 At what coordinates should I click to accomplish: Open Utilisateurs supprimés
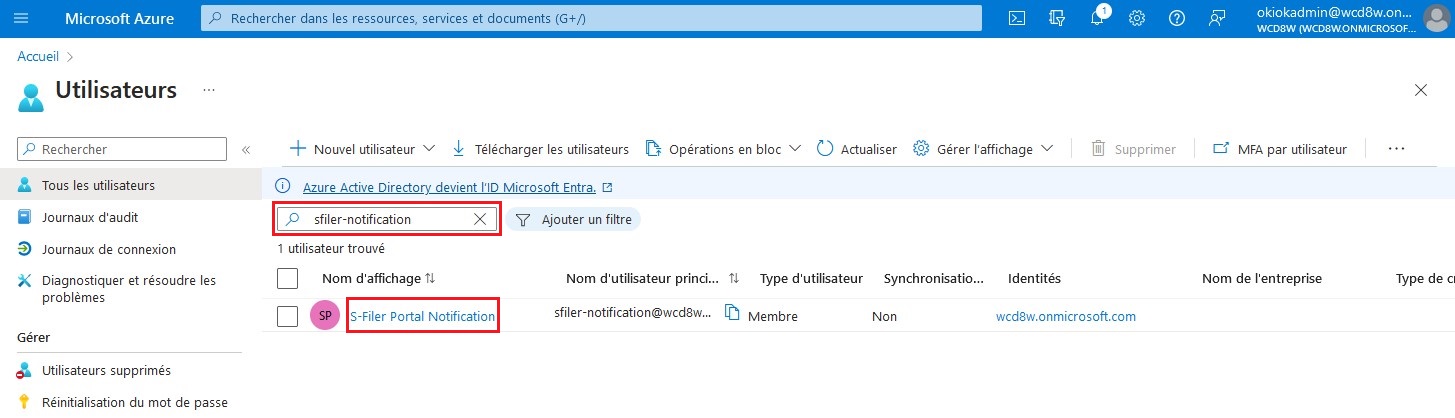click(106, 370)
